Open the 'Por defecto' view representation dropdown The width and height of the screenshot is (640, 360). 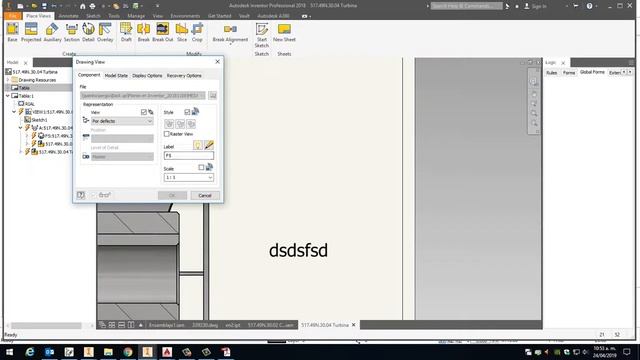[122, 121]
